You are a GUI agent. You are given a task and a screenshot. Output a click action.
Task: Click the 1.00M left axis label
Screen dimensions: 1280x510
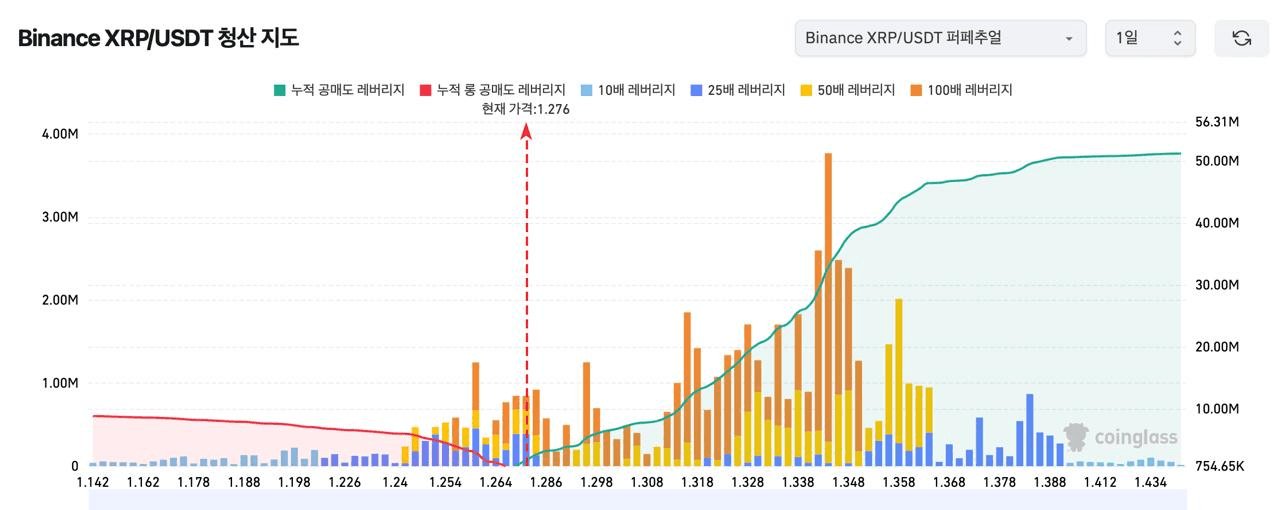coord(60,383)
